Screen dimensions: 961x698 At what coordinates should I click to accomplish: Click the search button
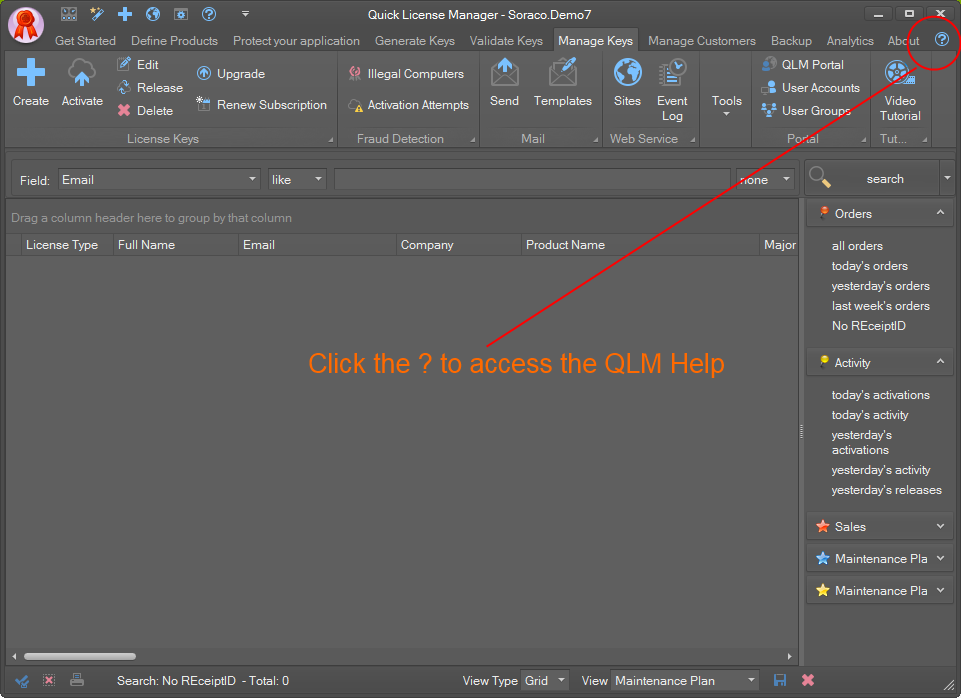[x=872, y=178]
